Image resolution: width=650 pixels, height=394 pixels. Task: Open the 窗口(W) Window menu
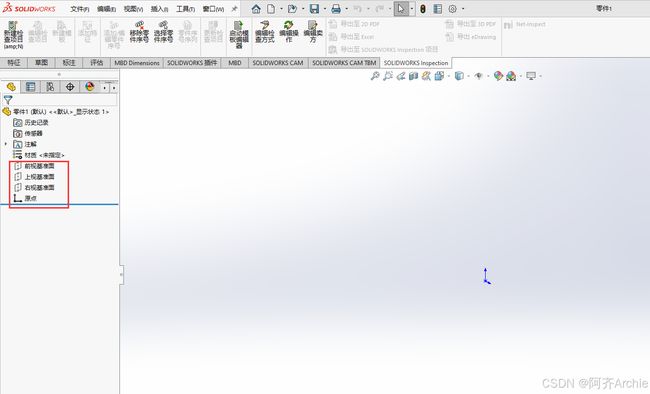tap(213, 9)
